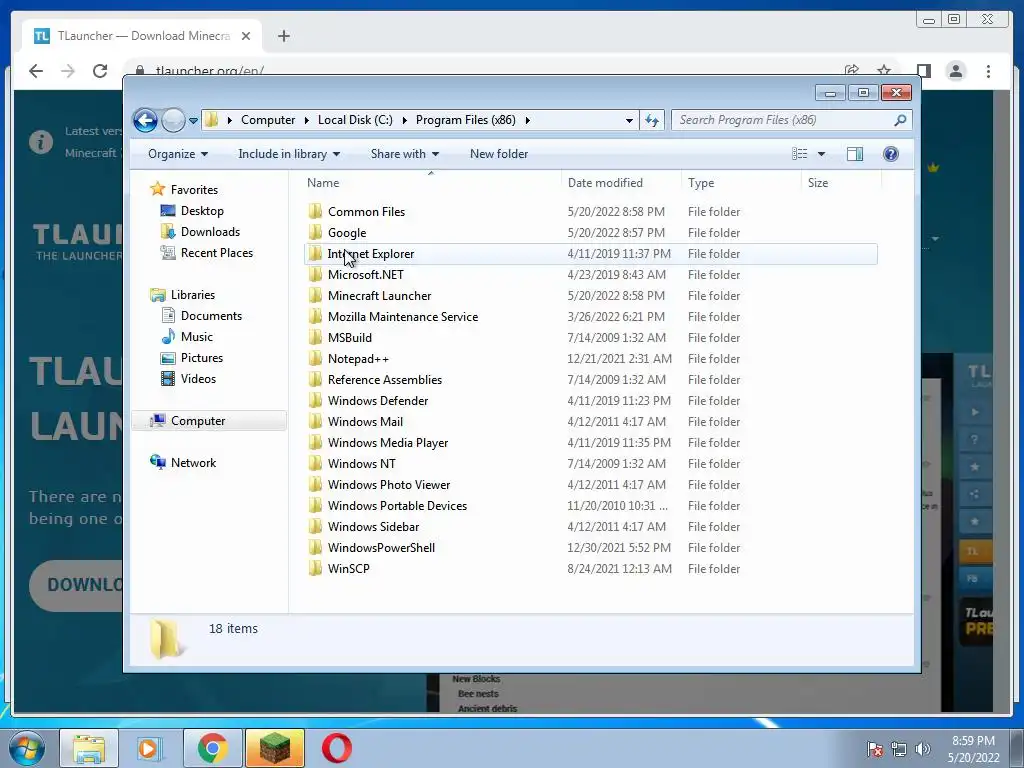
Task: Click the Refresh button next to the address bar
Action: pos(652,120)
